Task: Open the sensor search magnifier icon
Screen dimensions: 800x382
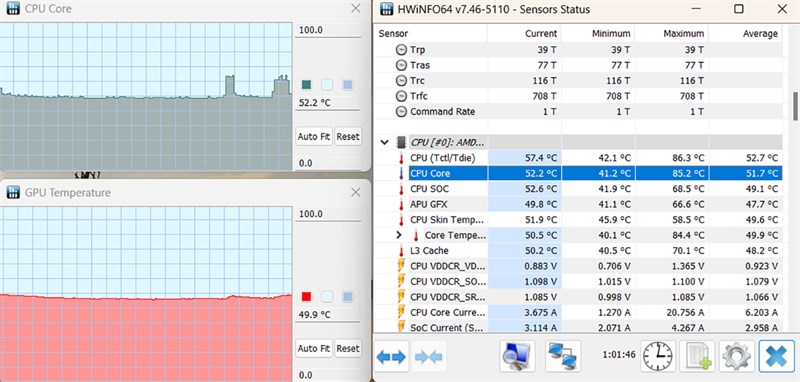Action: tap(517, 356)
